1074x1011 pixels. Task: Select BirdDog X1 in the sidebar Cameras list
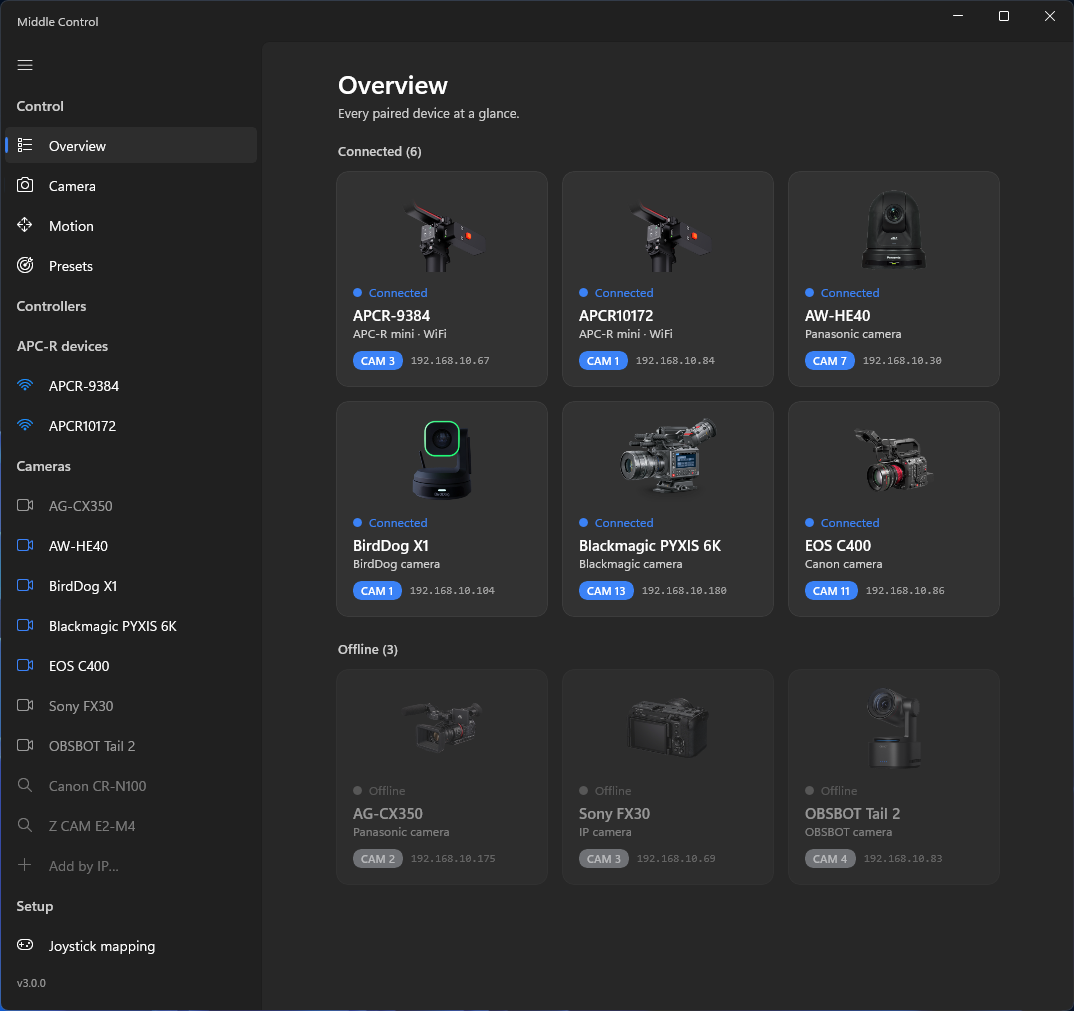click(131, 586)
